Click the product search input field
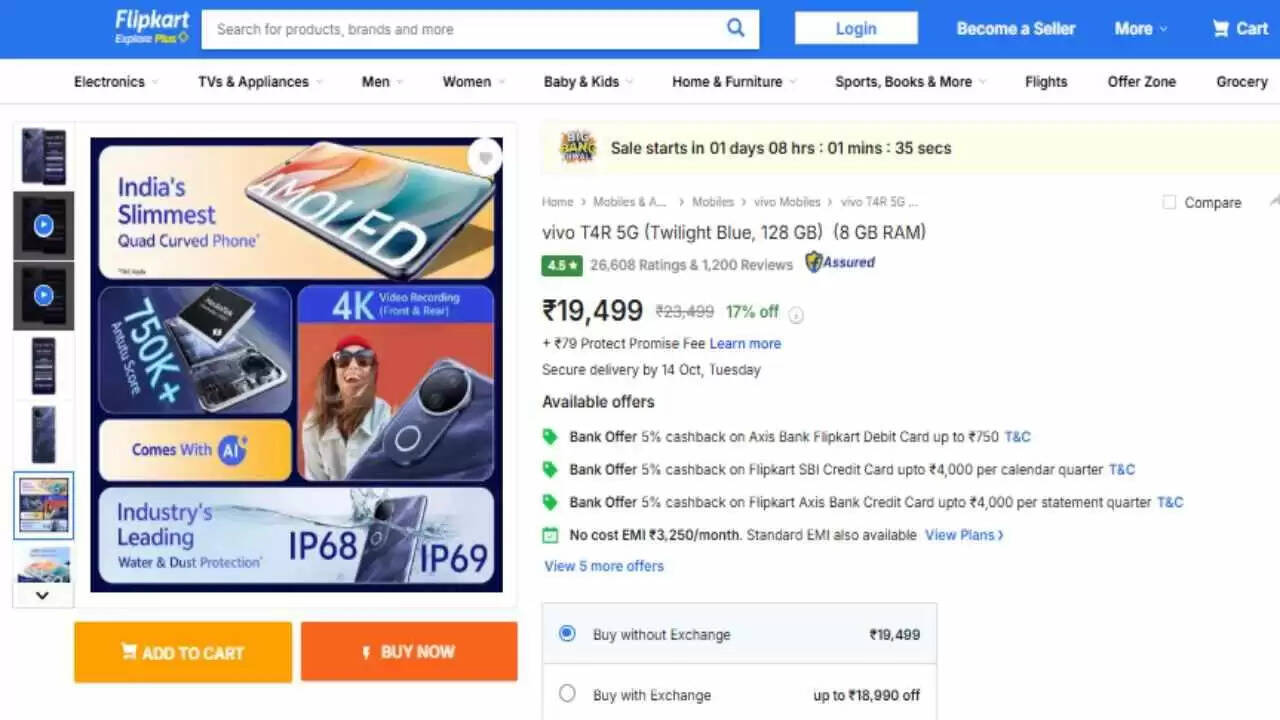Viewport: 1280px width, 720px height. pyautogui.click(x=465, y=29)
